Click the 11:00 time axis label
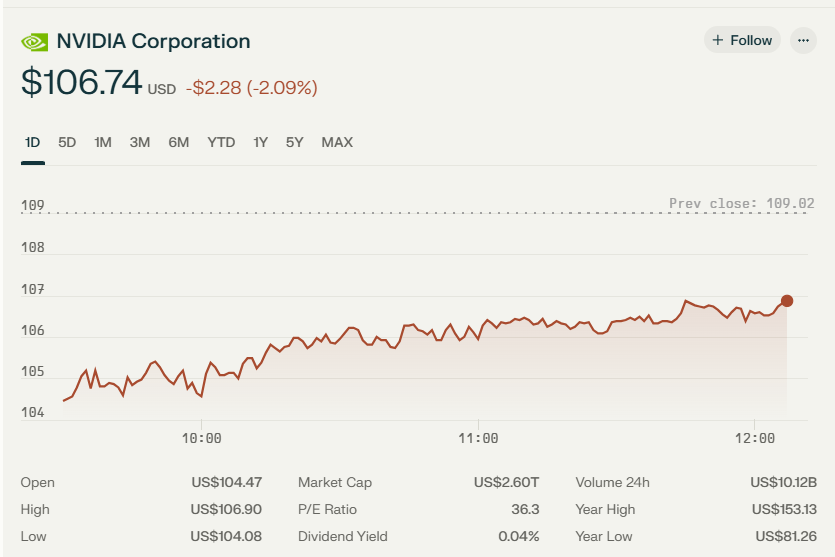This screenshot has height=557, width=835. [x=478, y=438]
